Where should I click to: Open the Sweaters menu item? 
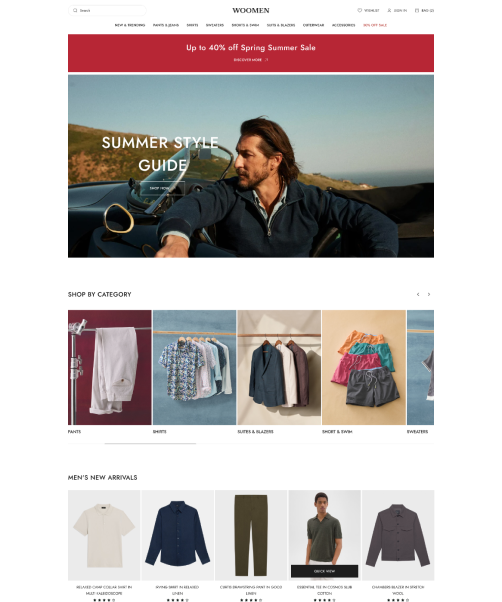click(215, 25)
